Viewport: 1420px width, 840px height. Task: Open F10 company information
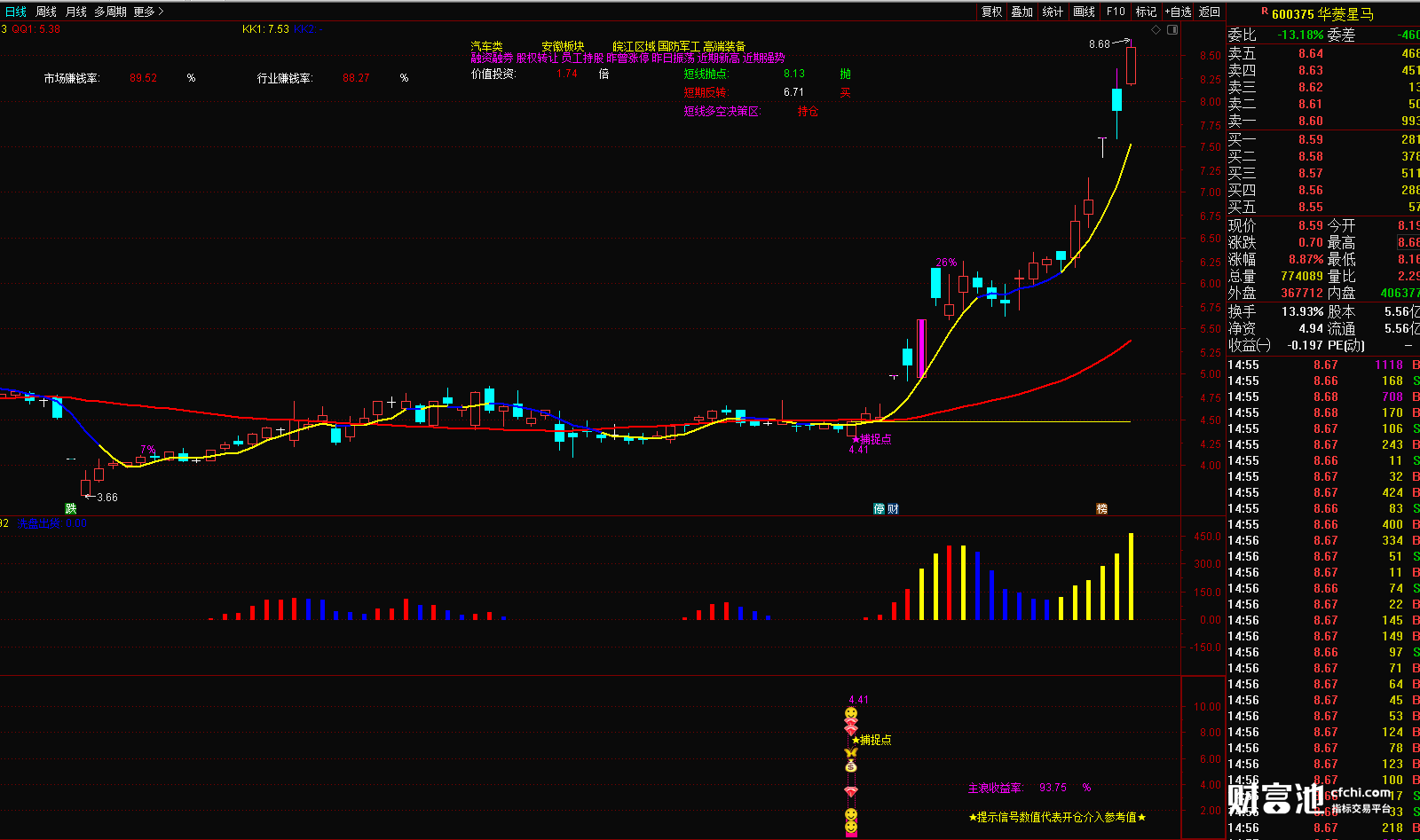click(x=1116, y=12)
